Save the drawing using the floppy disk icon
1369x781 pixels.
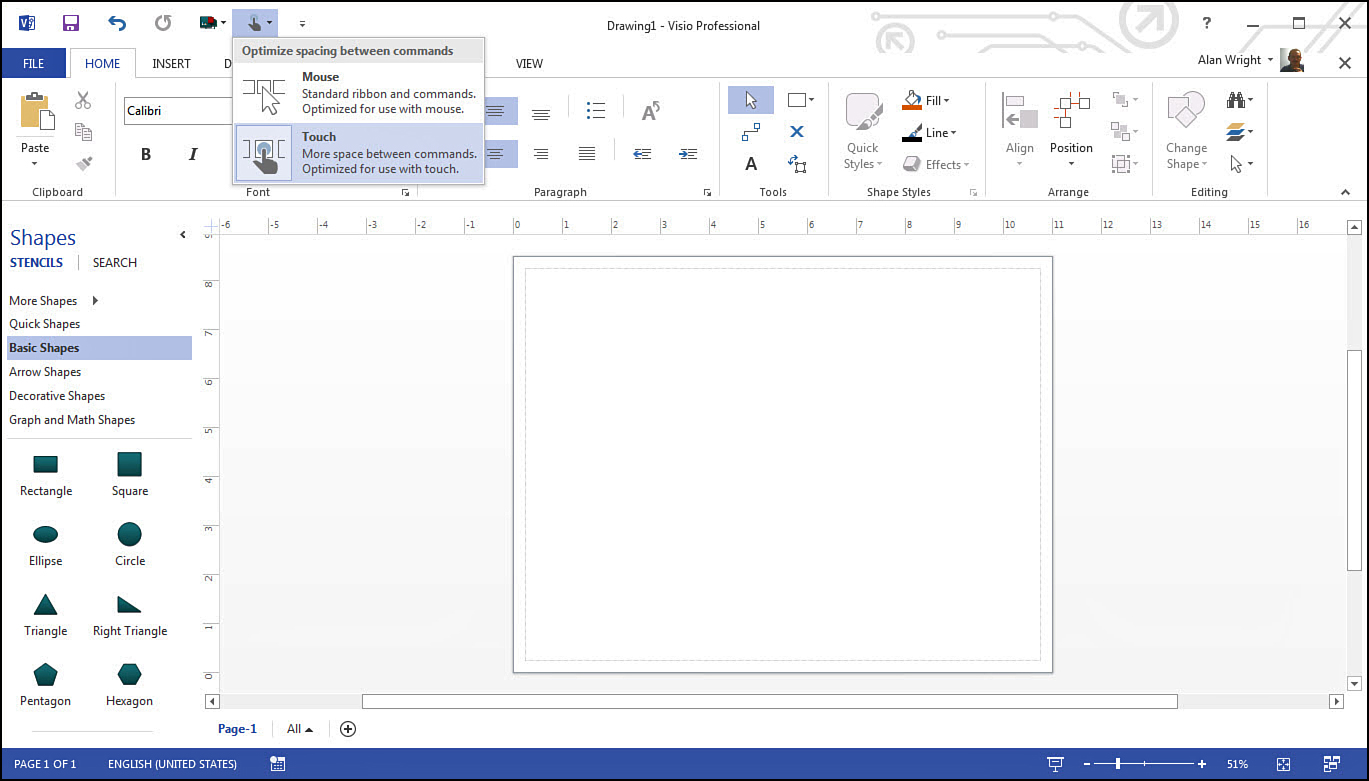(71, 23)
